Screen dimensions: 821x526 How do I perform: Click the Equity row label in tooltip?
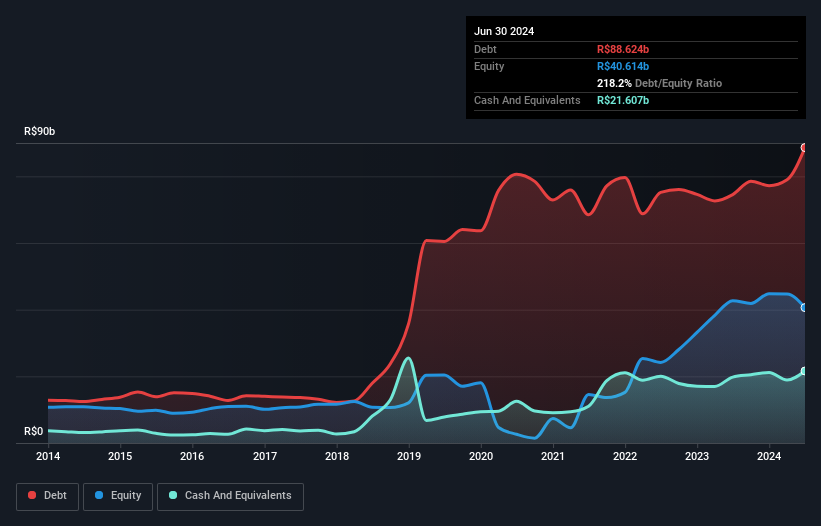[489, 66]
